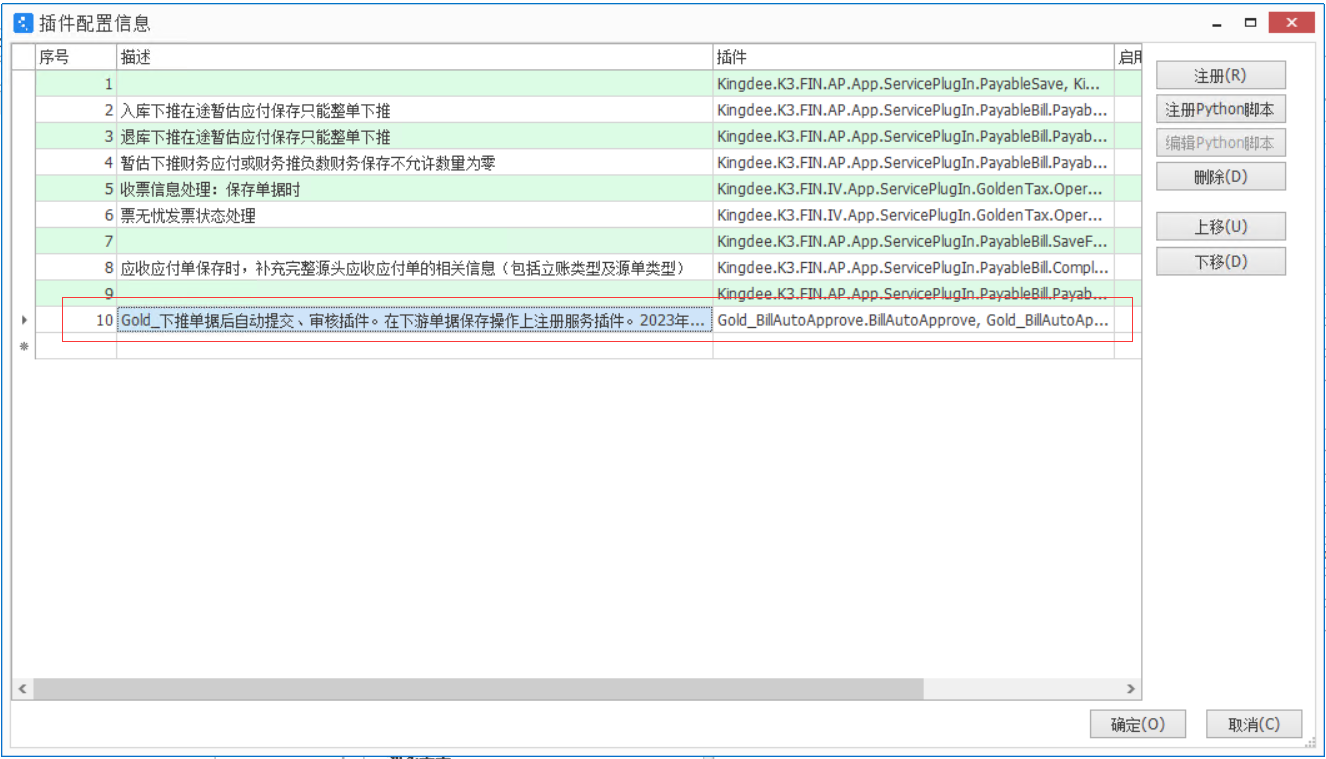The height and width of the screenshot is (759, 1326).
Task: Click the 描述 column header
Action: [x=415, y=57]
